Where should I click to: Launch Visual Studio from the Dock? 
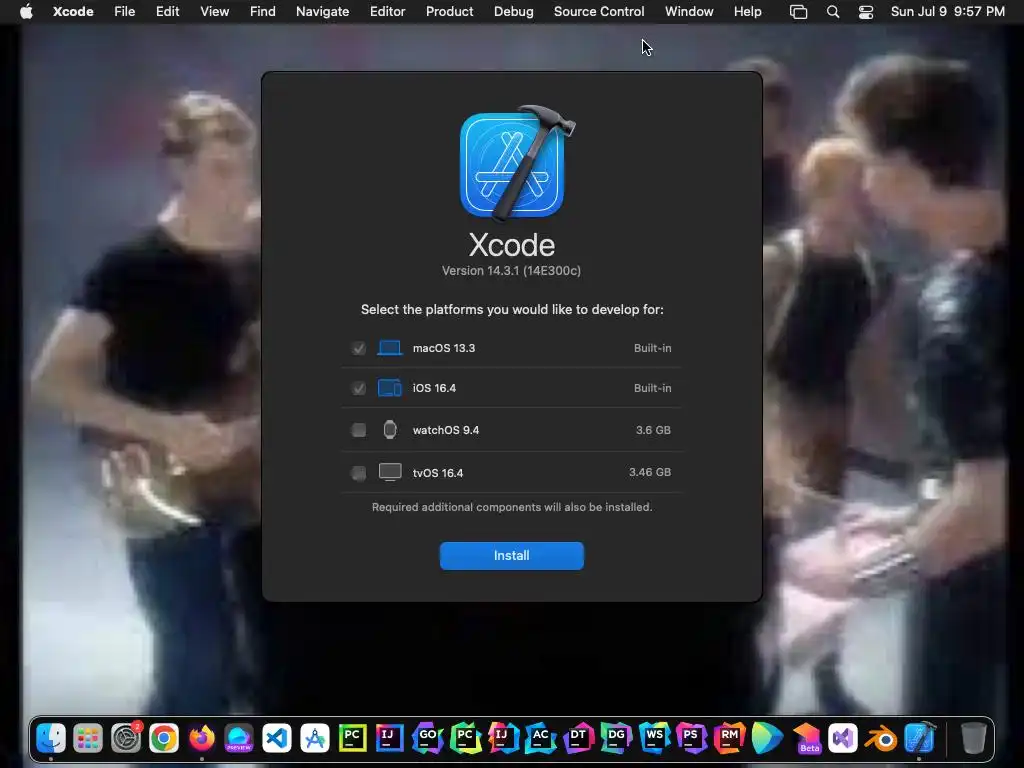pyautogui.click(x=842, y=738)
